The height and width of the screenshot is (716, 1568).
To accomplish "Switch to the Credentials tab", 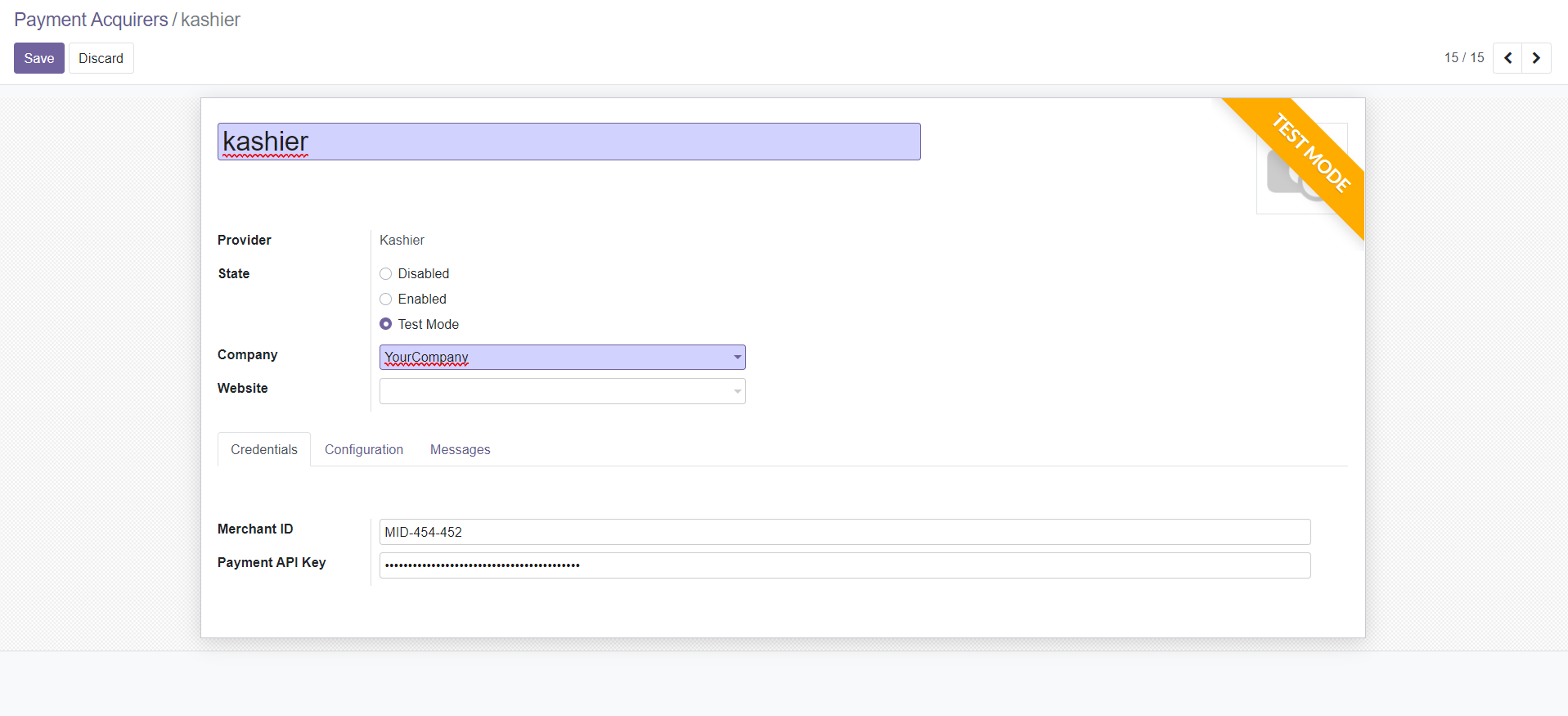I will tap(264, 450).
